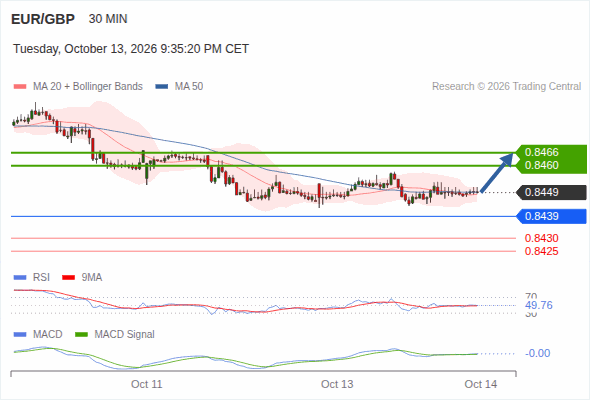This screenshot has height=400, width=590.
Task: Click the MACD legend label
Action: pos(47,335)
